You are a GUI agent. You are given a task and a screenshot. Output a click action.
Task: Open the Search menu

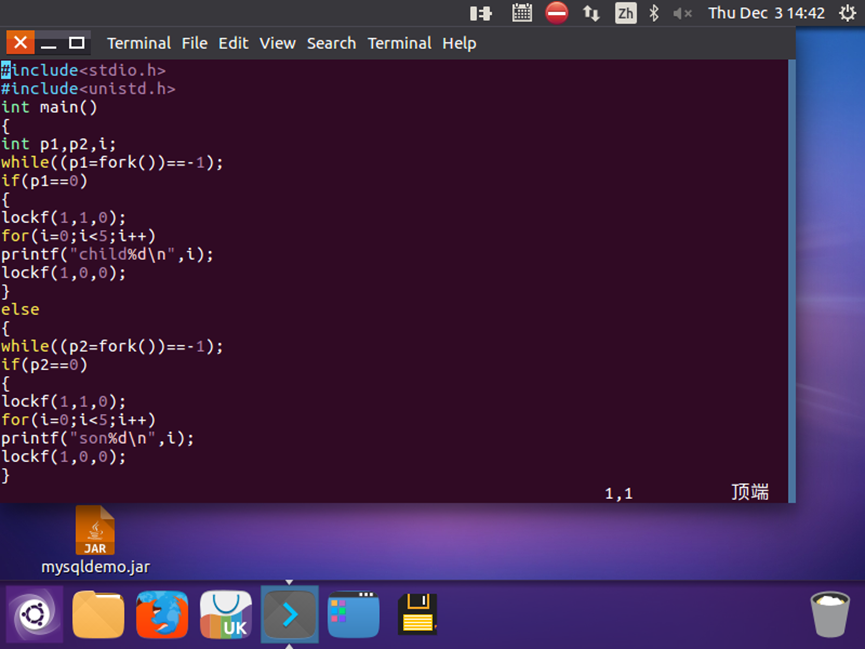(x=332, y=43)
